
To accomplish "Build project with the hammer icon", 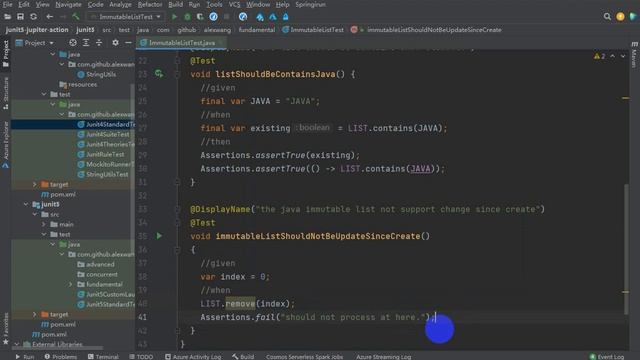I will pyautogui.click(x=76, y=17).
